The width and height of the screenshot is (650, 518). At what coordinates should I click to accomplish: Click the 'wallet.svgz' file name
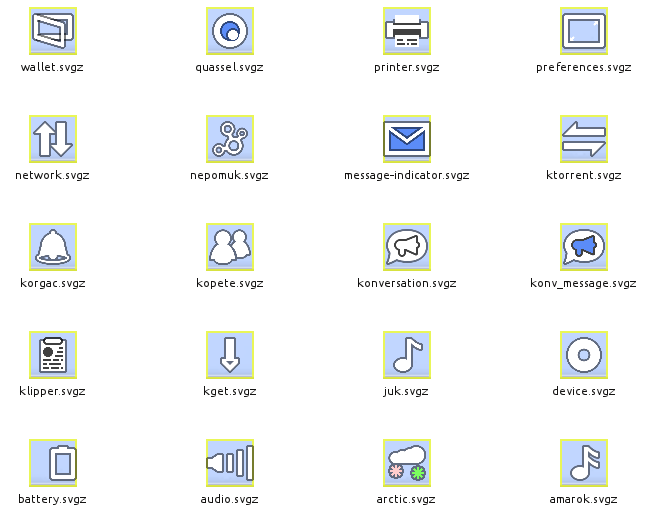[52, 68]
